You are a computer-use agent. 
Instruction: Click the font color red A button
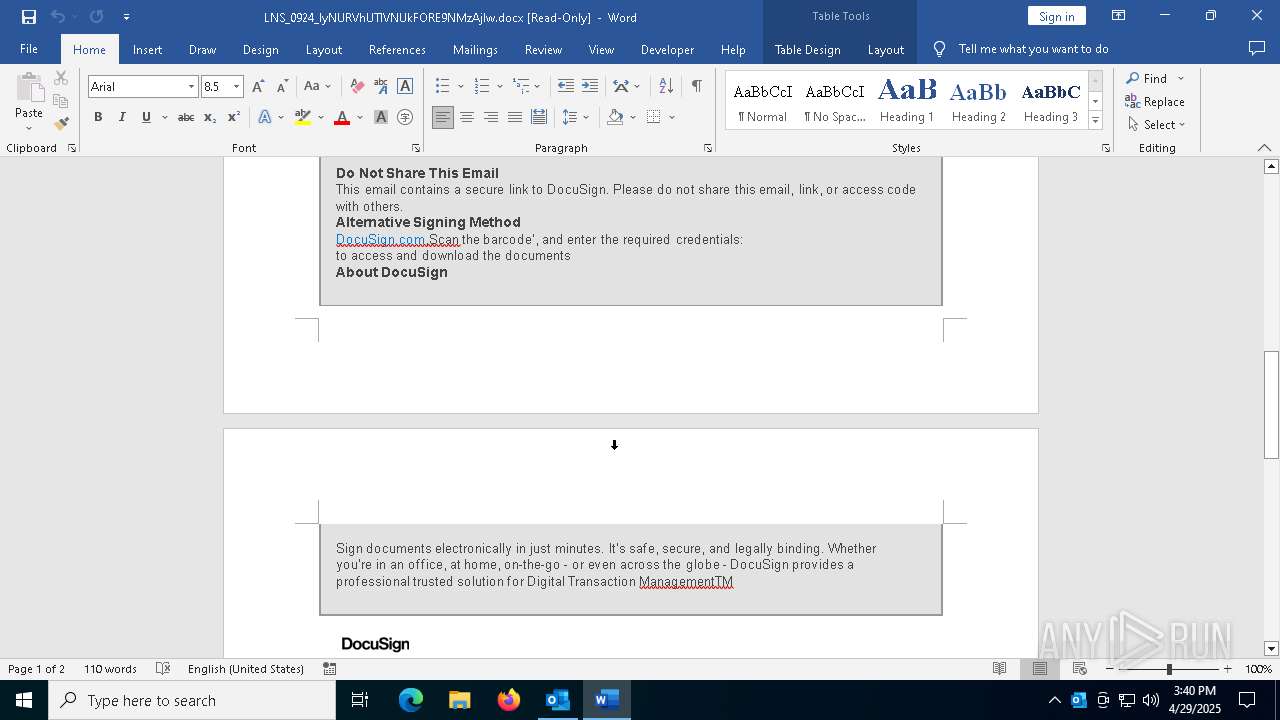pyautogui.click(x=342, y=118)
